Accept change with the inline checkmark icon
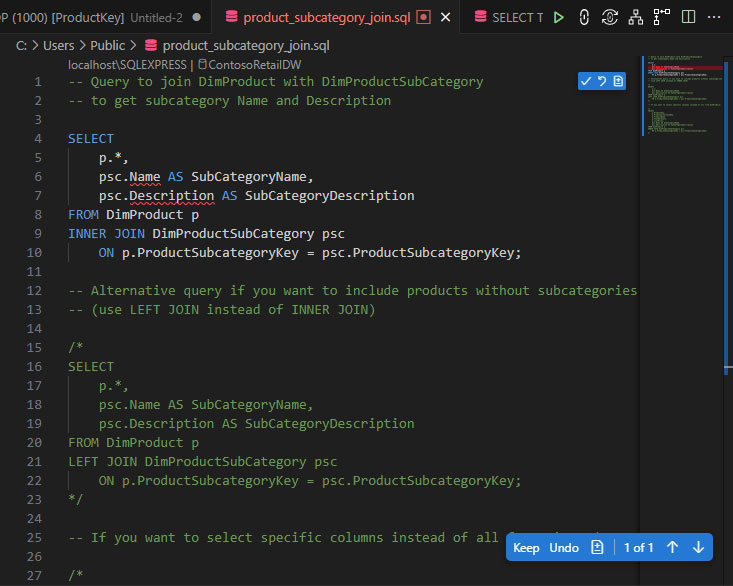Viewport: 733px width, 586px height. pyautogui.click(x=586, y=81)
